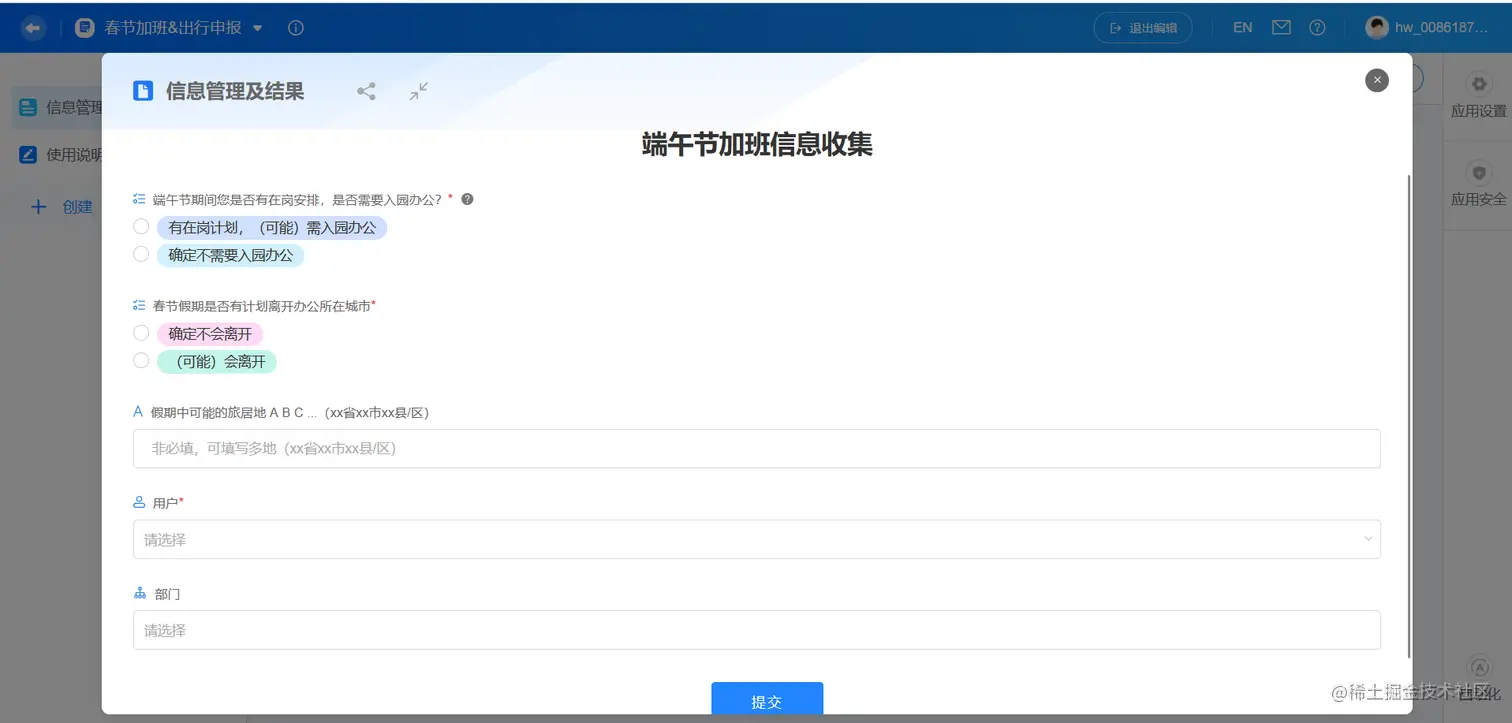Select the 有在岗计划，（可能）需入园办公 option

pyautogui.click(x=141, y=226)
